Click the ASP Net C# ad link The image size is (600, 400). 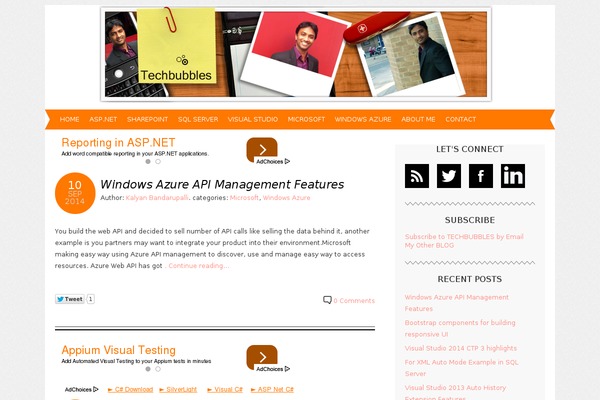click(272, 389)
